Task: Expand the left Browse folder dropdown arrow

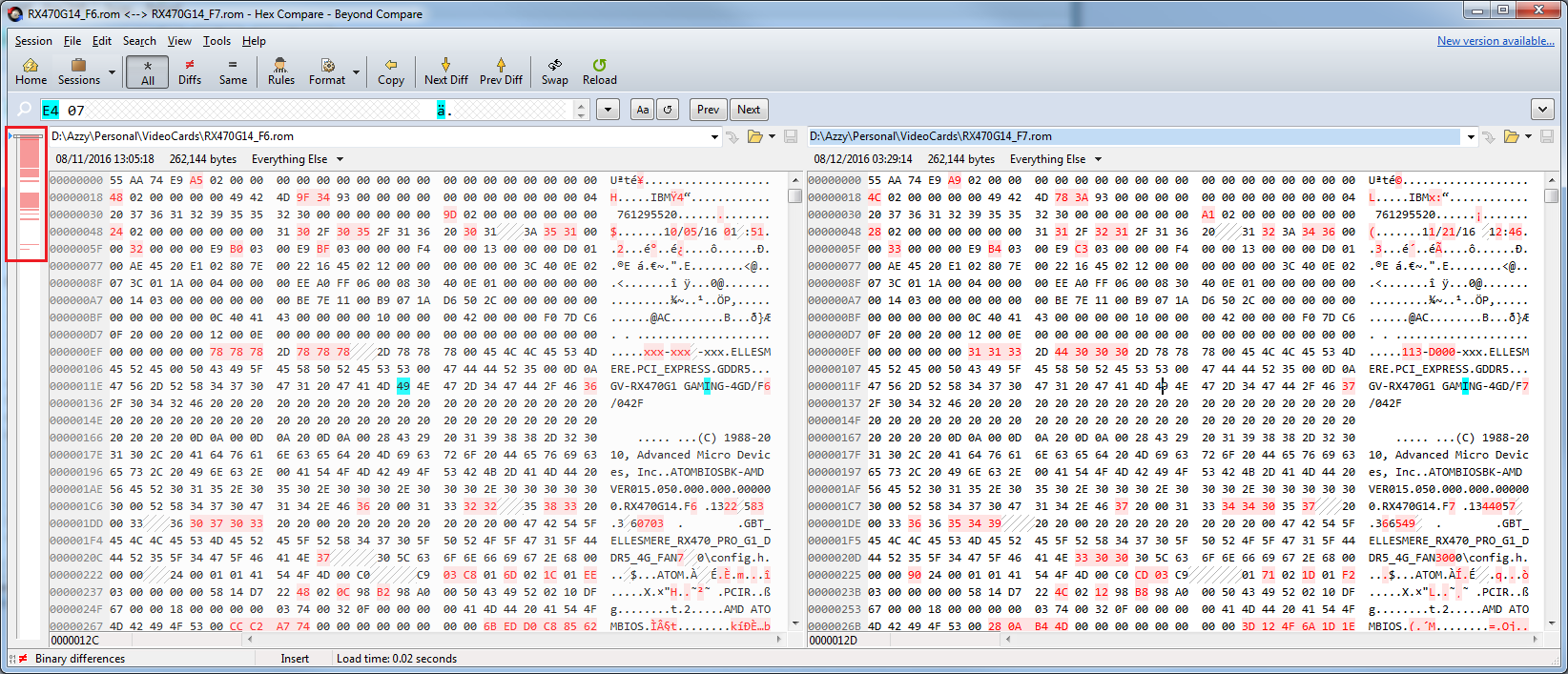Action: click(772, 136)
